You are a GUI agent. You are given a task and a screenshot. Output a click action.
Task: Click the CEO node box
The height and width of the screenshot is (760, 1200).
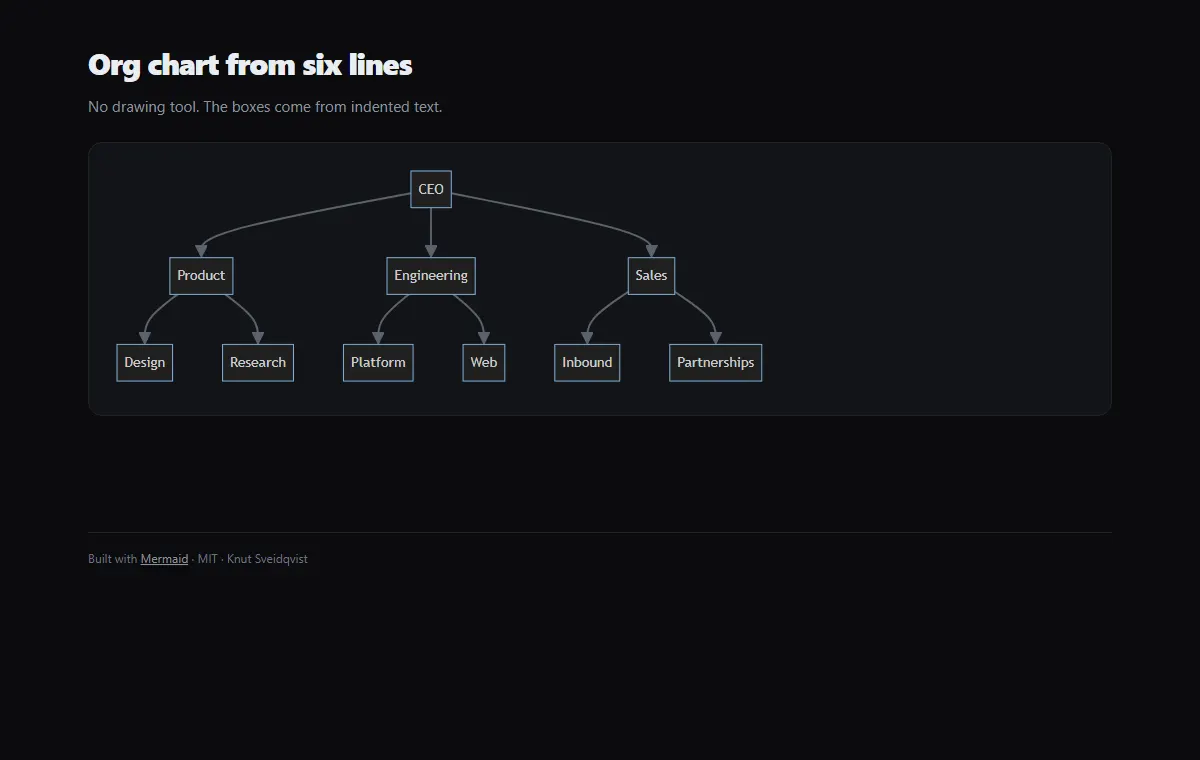pyautogui.click(x=431, y=189)
